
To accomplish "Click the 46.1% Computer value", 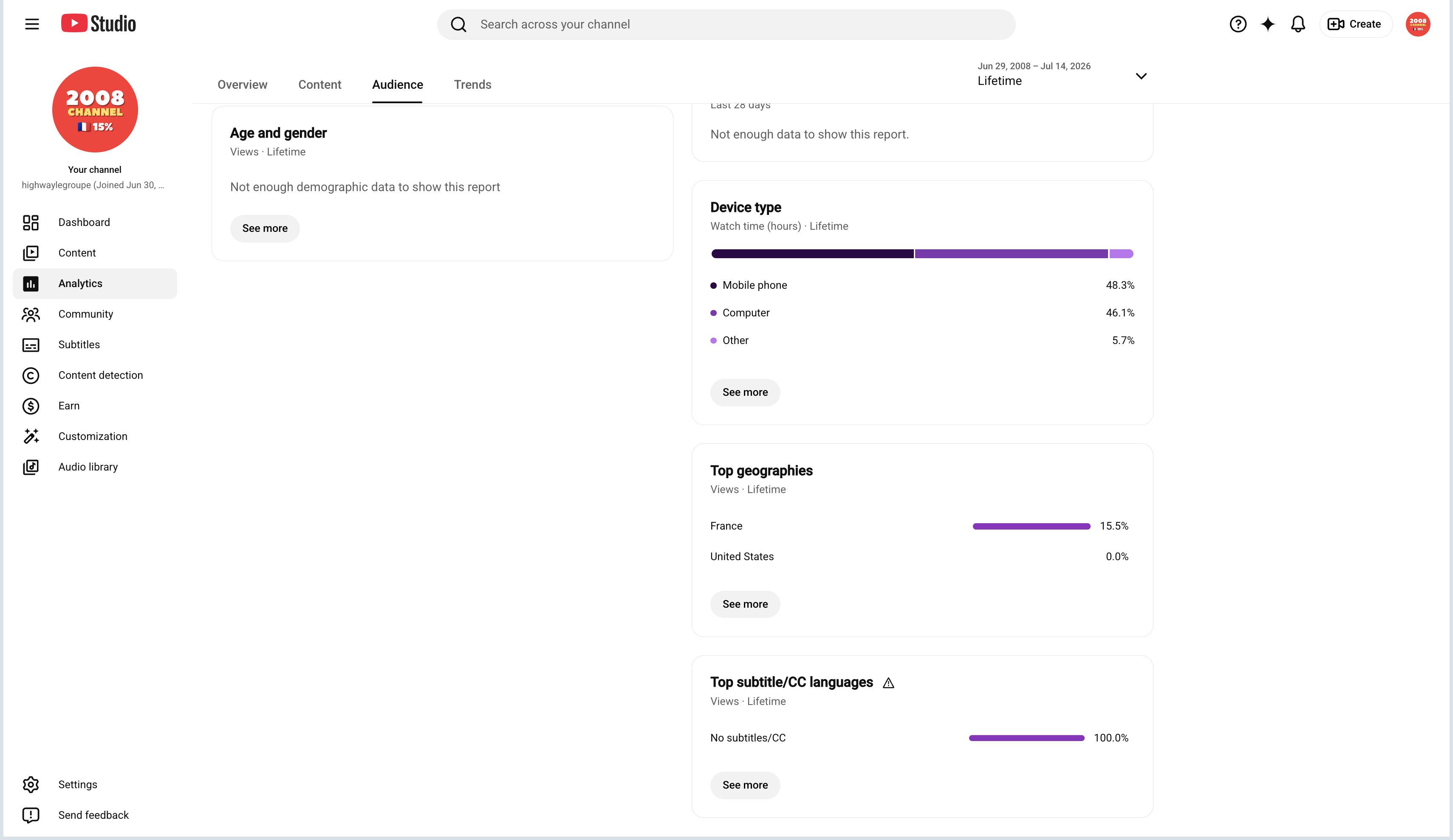I will [x=1120, y=313].
